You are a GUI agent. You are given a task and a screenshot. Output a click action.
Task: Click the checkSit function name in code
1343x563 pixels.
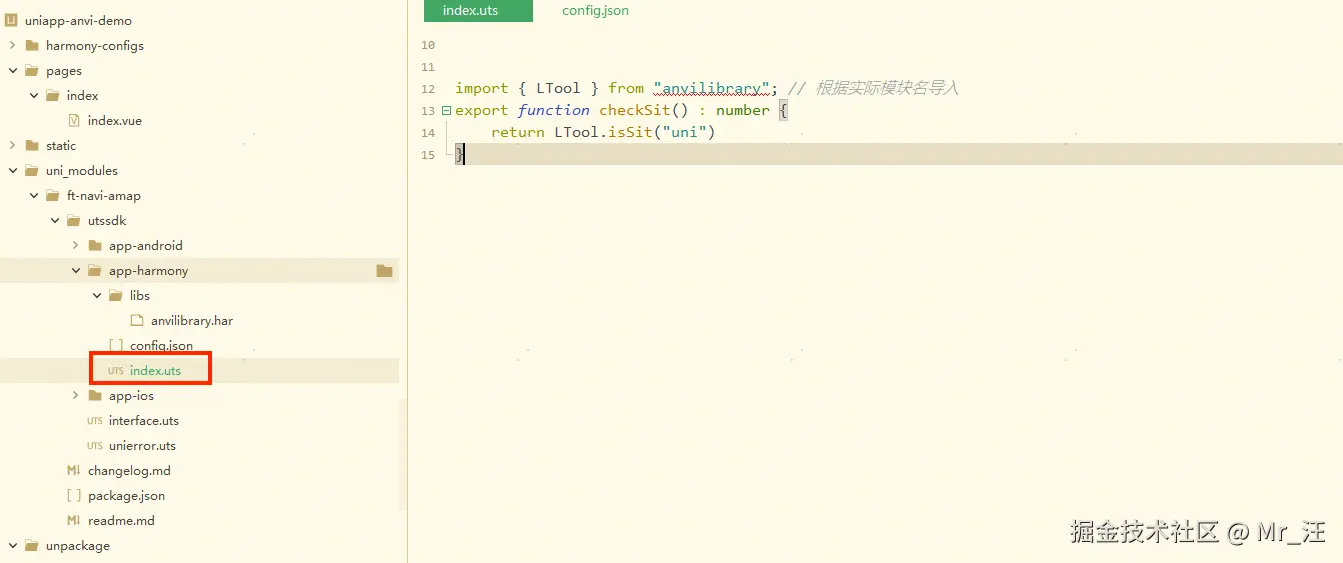point(635,110)
